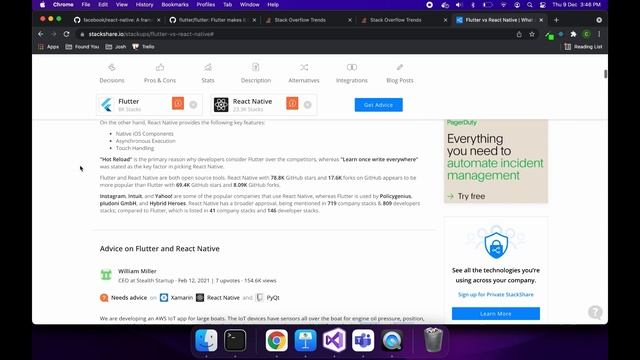This screenshot has height=360, width=640.
Task: Open Chrome profile avatar
Action: pos(587,34)
